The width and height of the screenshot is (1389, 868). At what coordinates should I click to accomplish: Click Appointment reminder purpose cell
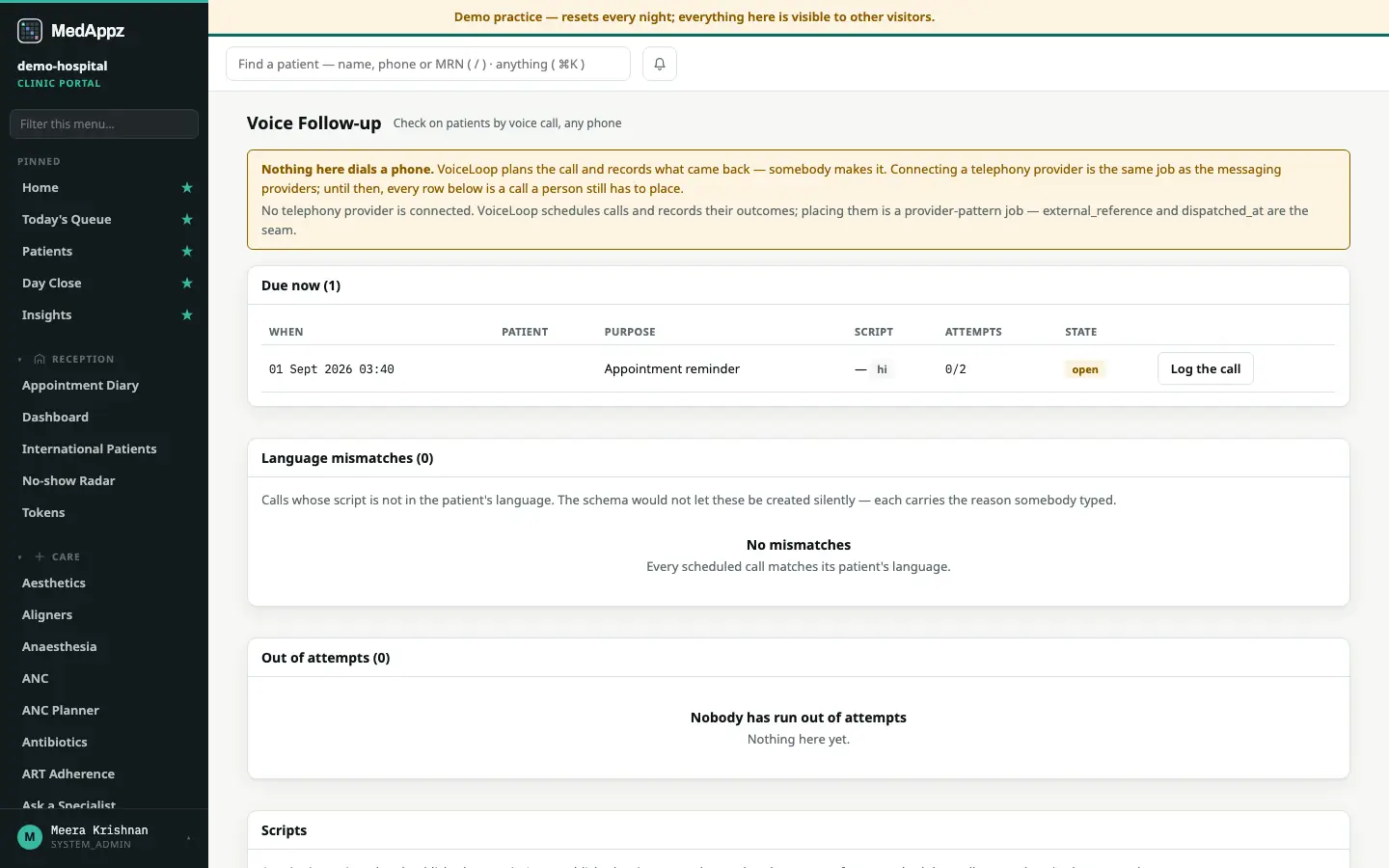672,369
